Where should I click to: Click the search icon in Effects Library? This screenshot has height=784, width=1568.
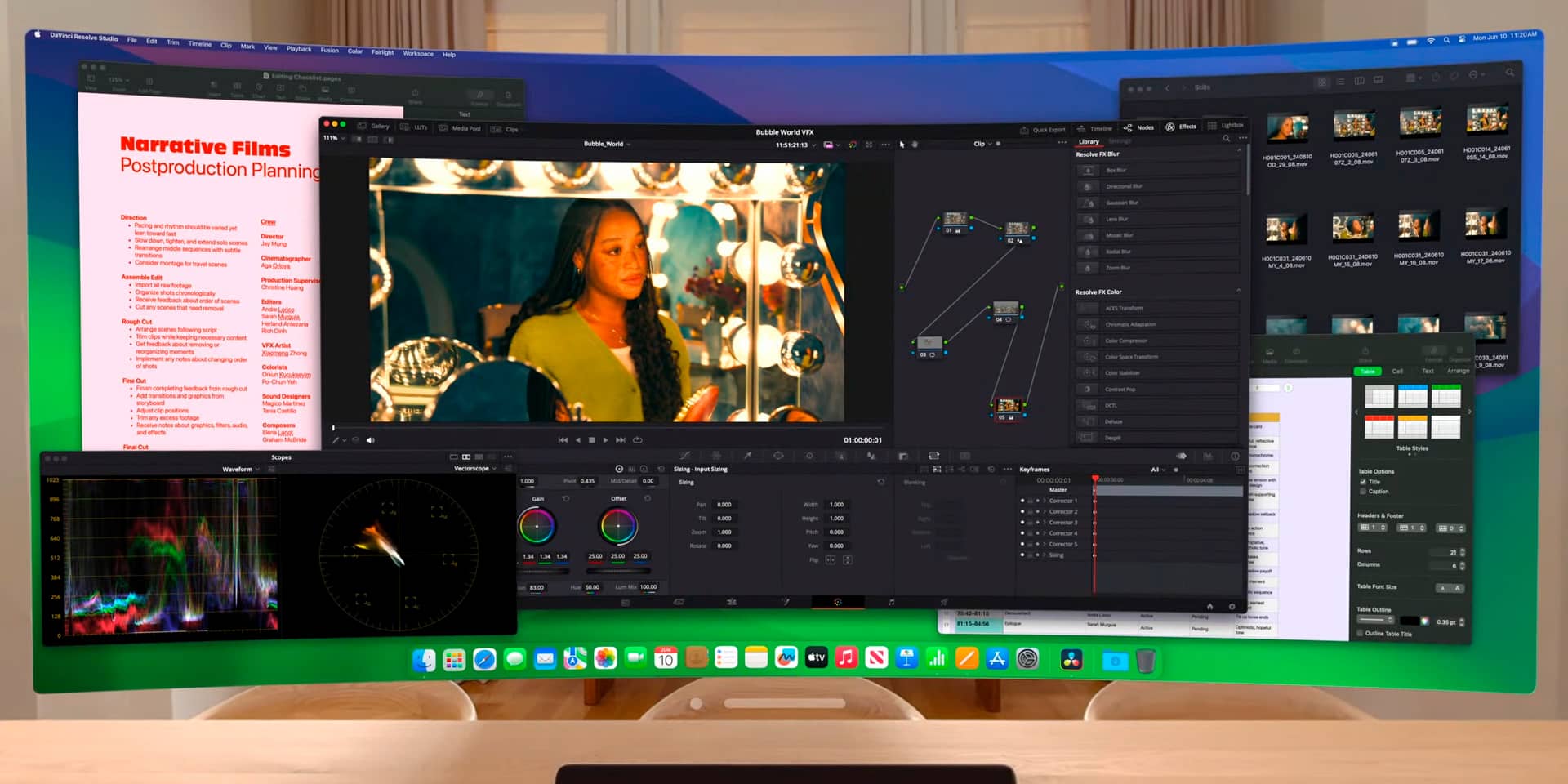click(1226, 139)
